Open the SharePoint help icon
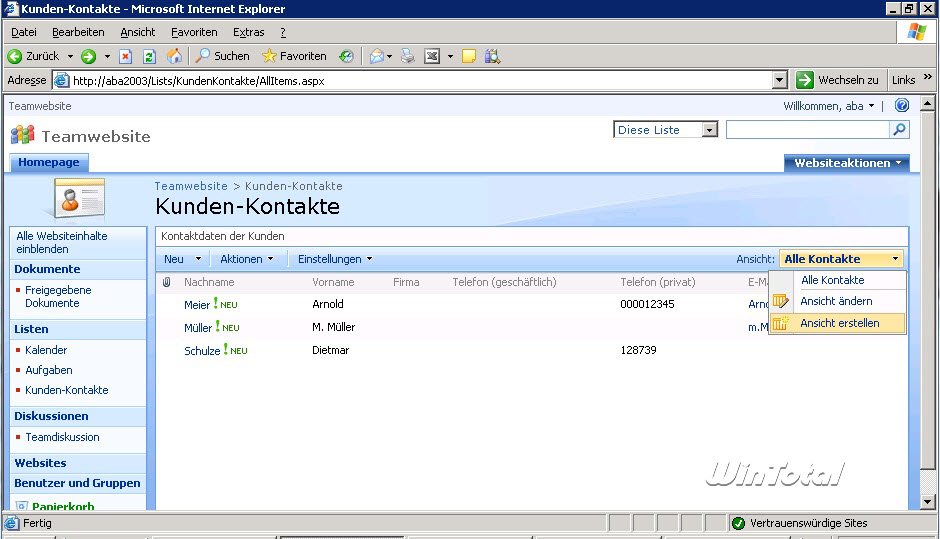Viewport: 940px width, 539px height. click(901, 105)
